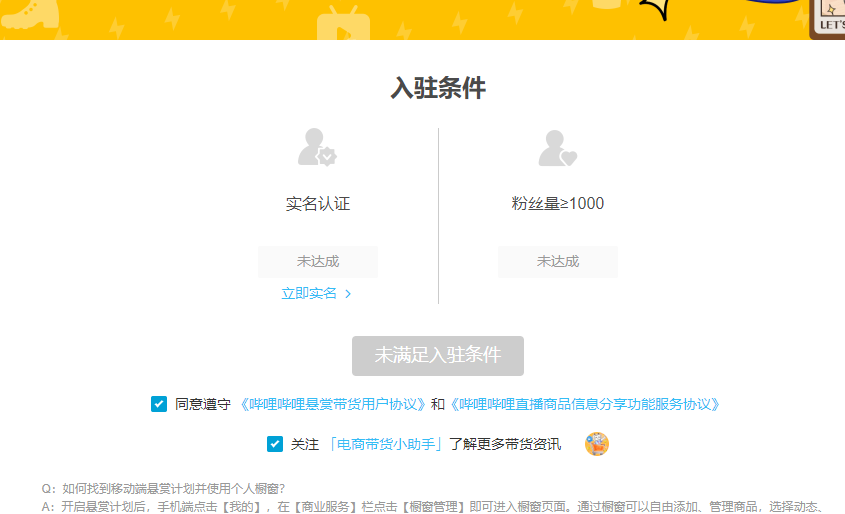This screenshot has width=845, height=514.
Task: Click the question 如何找到移动端悬赏计划并使用个人橱窗?
Action: pyautogui.click(x=163, y=489)
